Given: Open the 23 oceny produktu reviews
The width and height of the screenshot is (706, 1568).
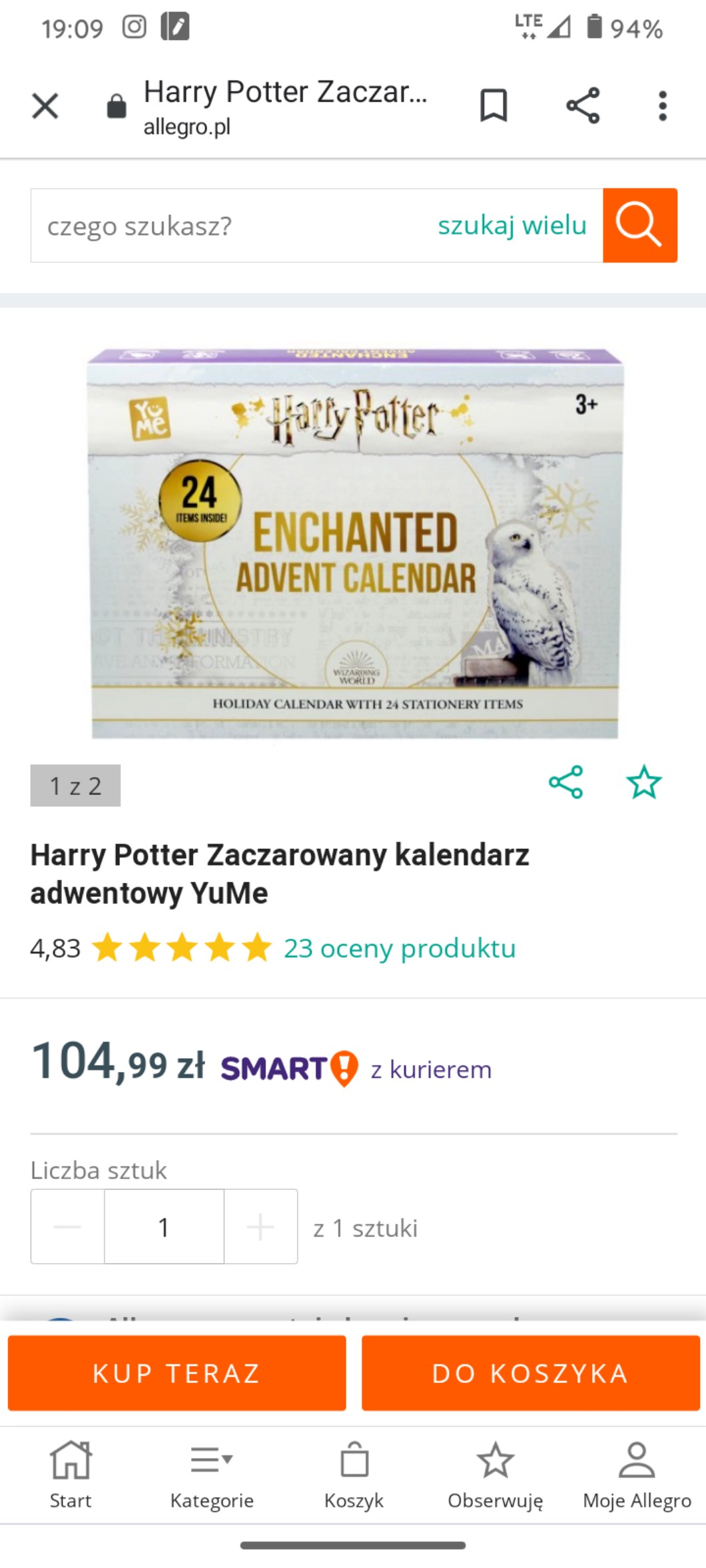Looking at the screenshot, I should 400,948.
